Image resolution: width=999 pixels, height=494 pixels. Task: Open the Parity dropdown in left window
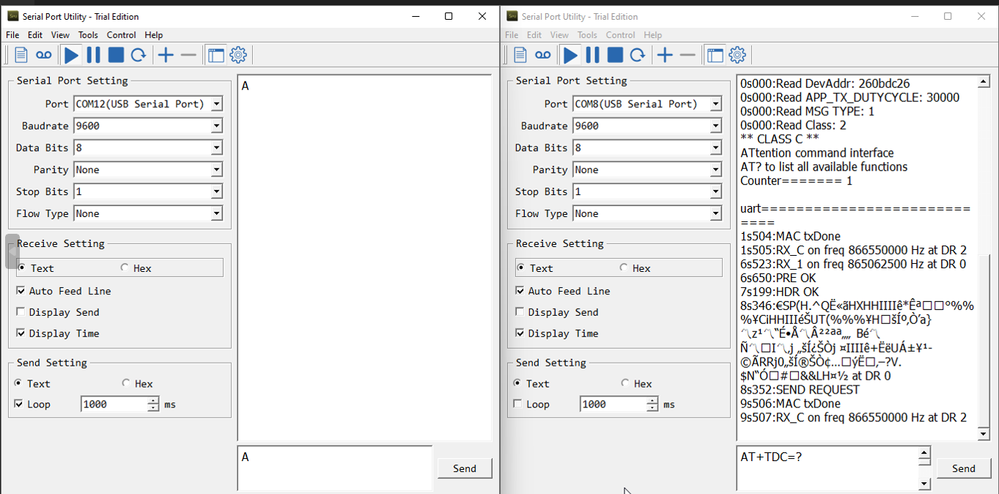pyautogui.click(x=217, y=170)
